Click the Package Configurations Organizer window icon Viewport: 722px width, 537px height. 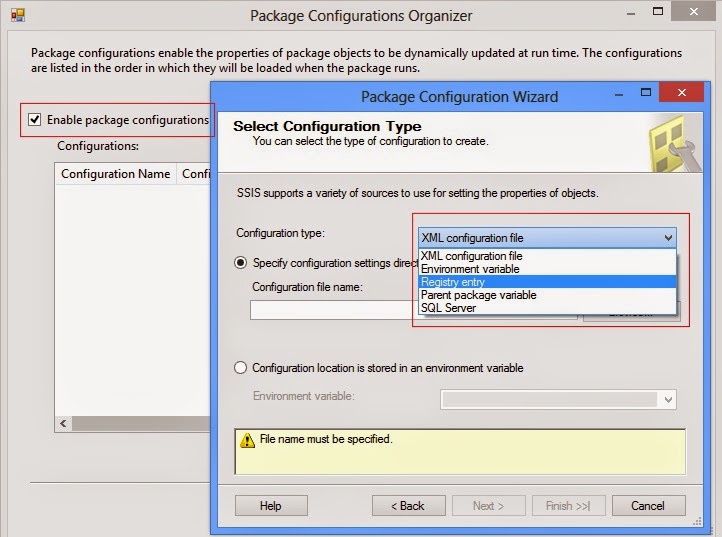click(x=18, y=15)
